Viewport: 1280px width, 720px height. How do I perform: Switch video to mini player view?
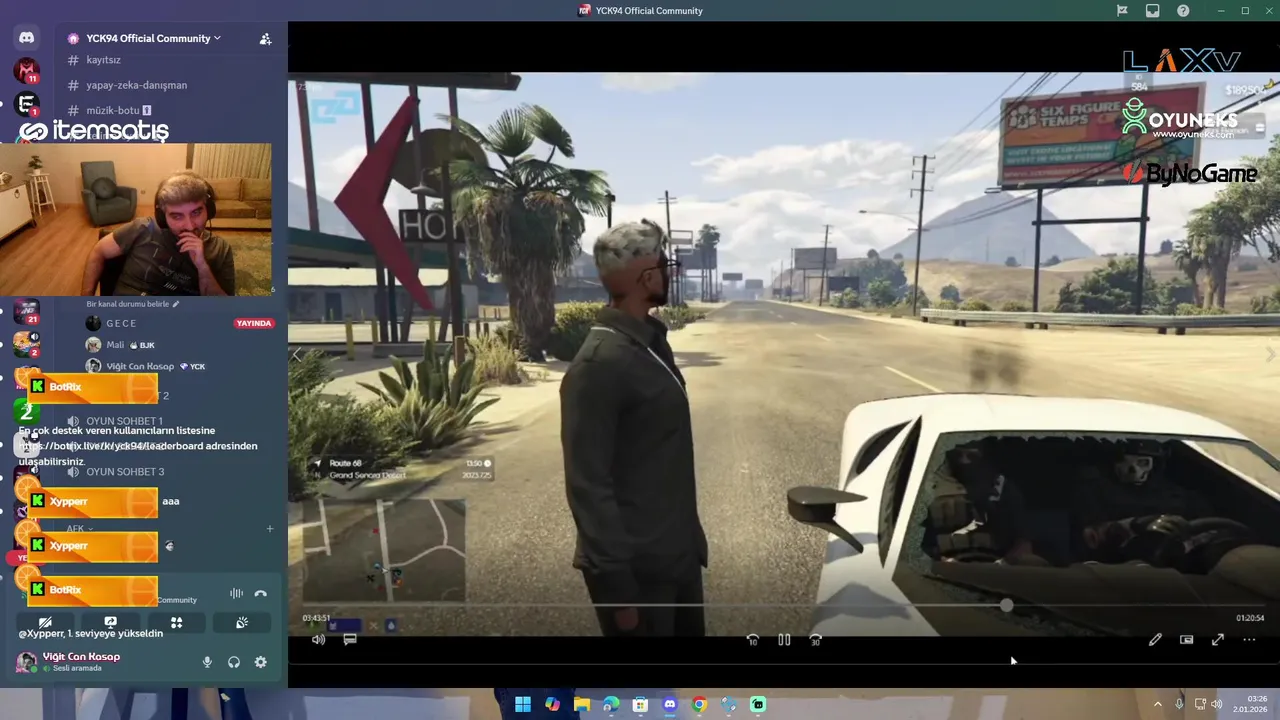1187,640
